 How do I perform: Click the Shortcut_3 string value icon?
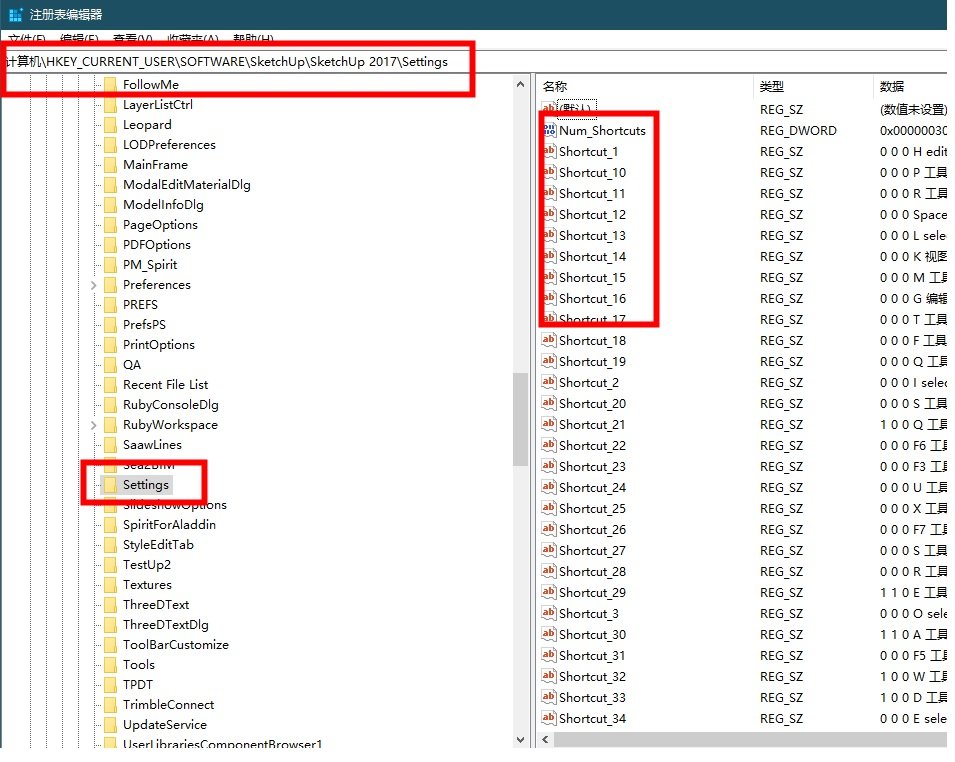[549, 613]
